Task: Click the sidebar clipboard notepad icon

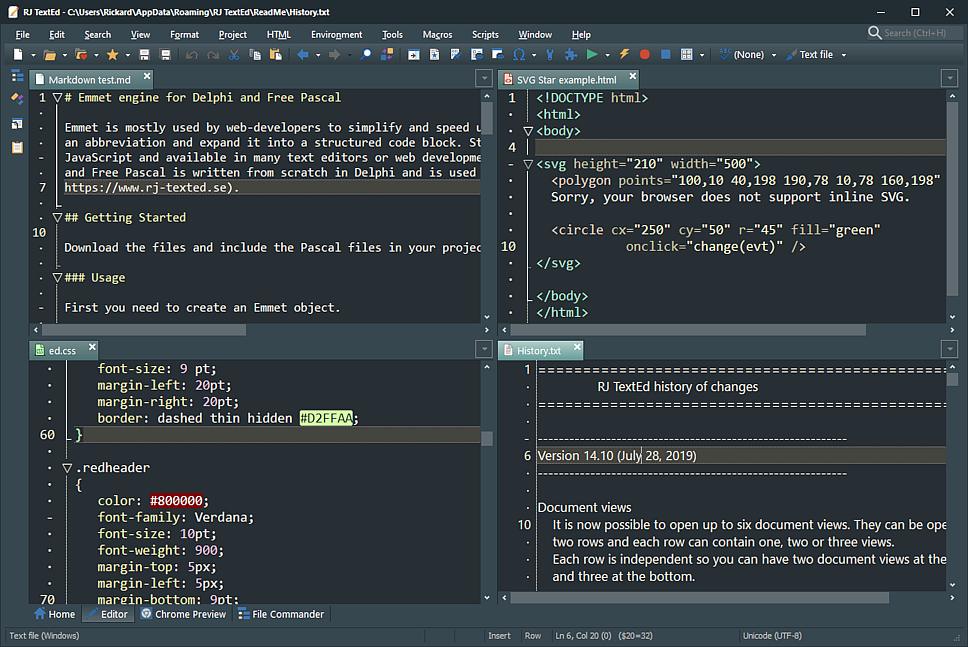Action: [x=17, y=147]
